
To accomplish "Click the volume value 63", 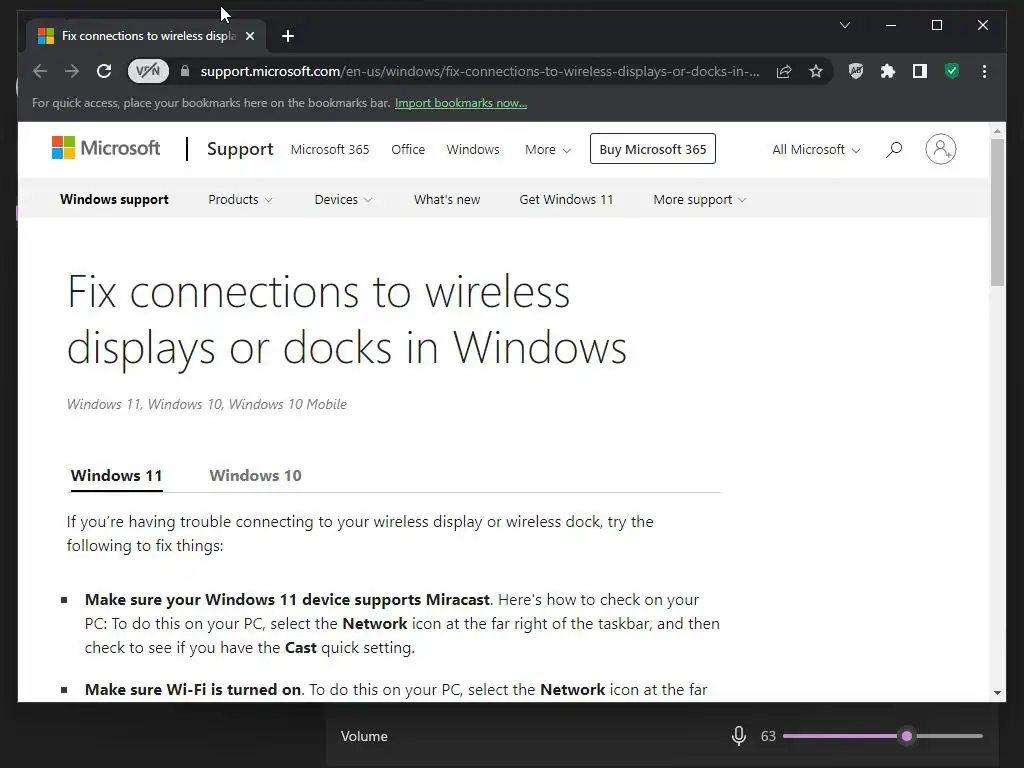I will [x=768, y=736].
